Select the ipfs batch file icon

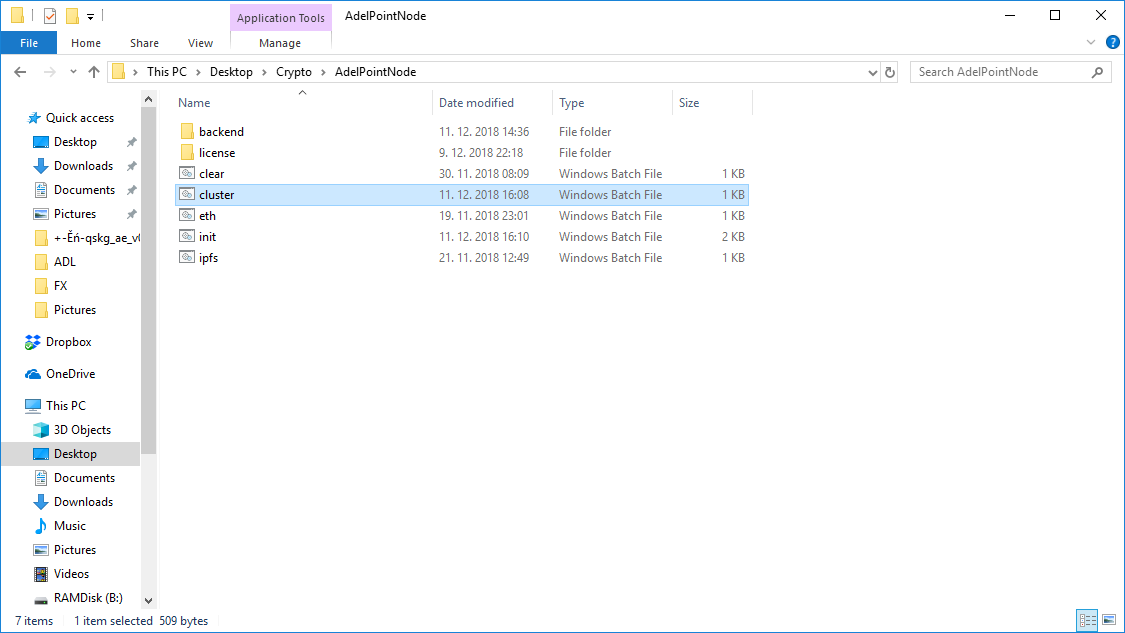[x=187, y=257]
